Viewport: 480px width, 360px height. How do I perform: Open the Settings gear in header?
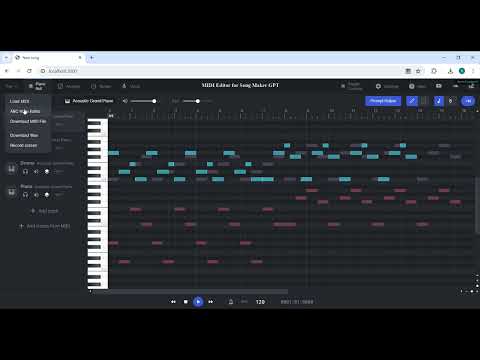click(378, 86)
